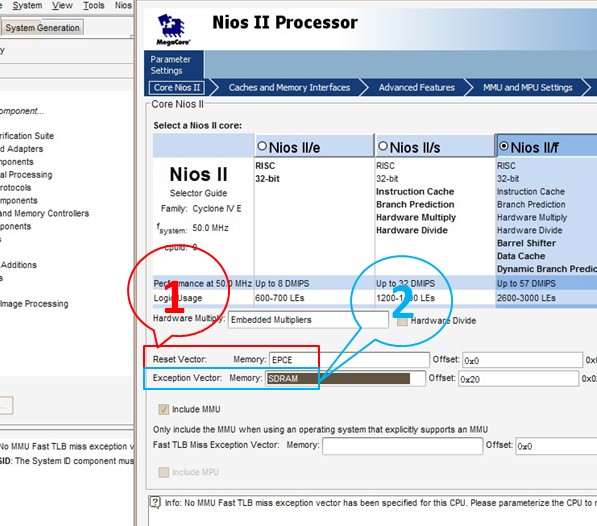
Task: Select the Memory Controllers library item
Action: point(44,214)
